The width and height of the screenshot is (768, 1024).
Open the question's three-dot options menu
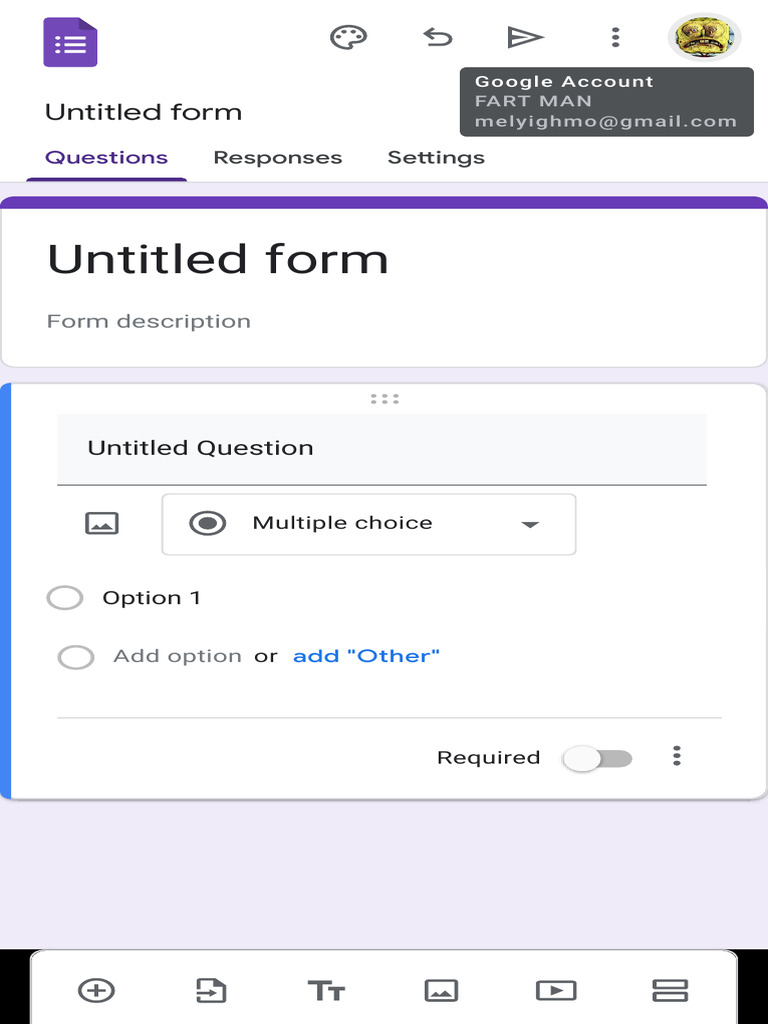point(677,756)
